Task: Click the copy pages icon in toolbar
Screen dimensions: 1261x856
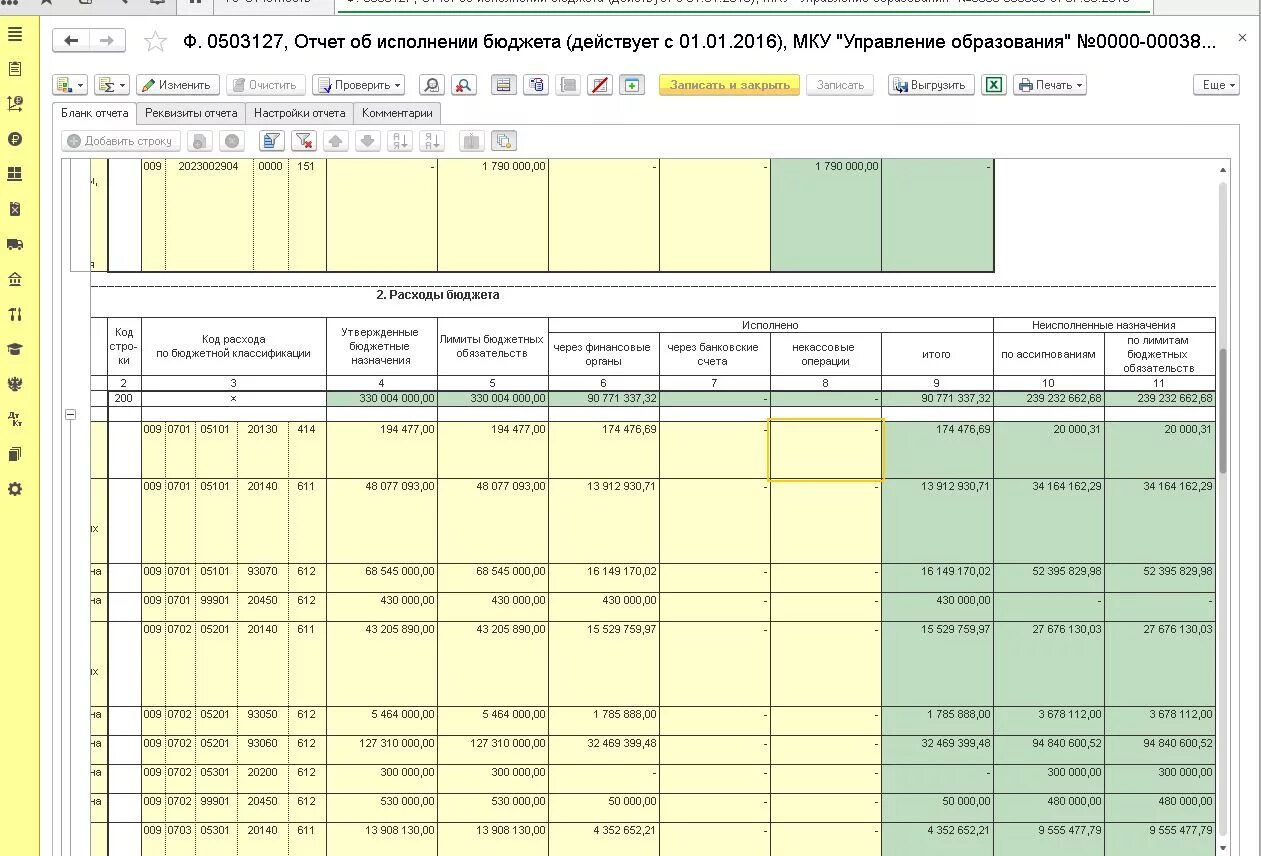Action: [536, 85]
